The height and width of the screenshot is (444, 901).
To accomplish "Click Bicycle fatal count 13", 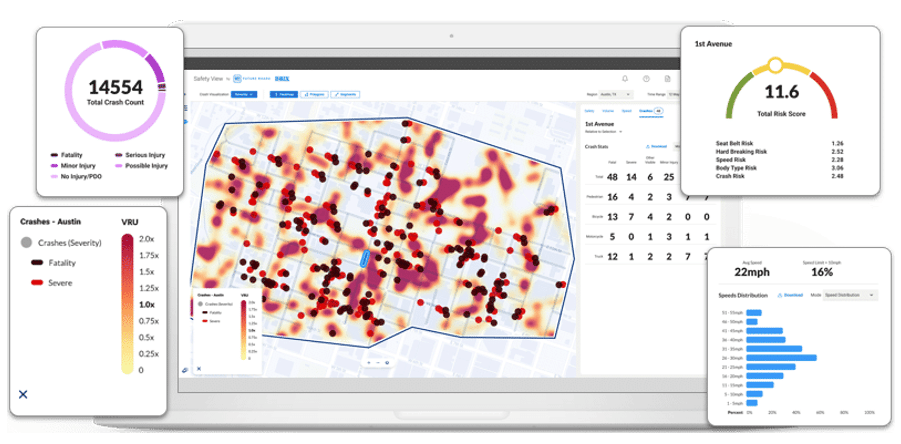I will click(x=612, y=217).
